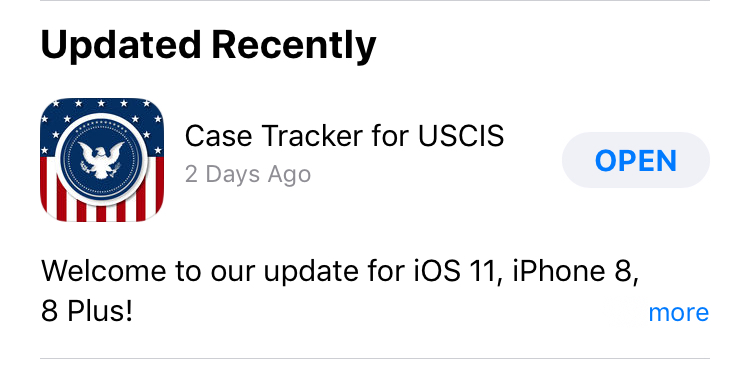Tap the Welcome to our update text line

340,271
